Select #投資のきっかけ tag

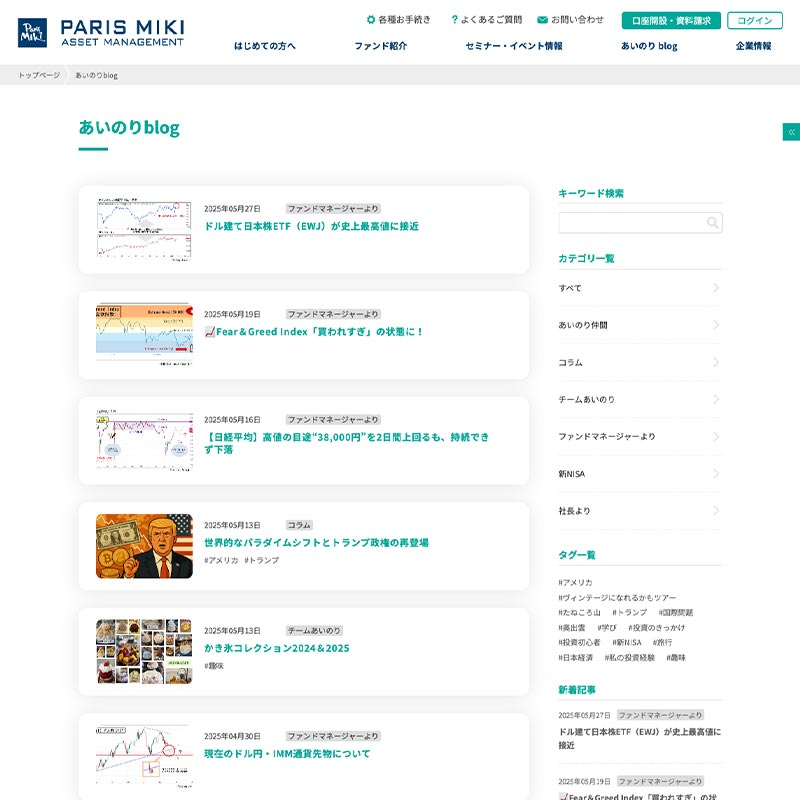(657, 628)
